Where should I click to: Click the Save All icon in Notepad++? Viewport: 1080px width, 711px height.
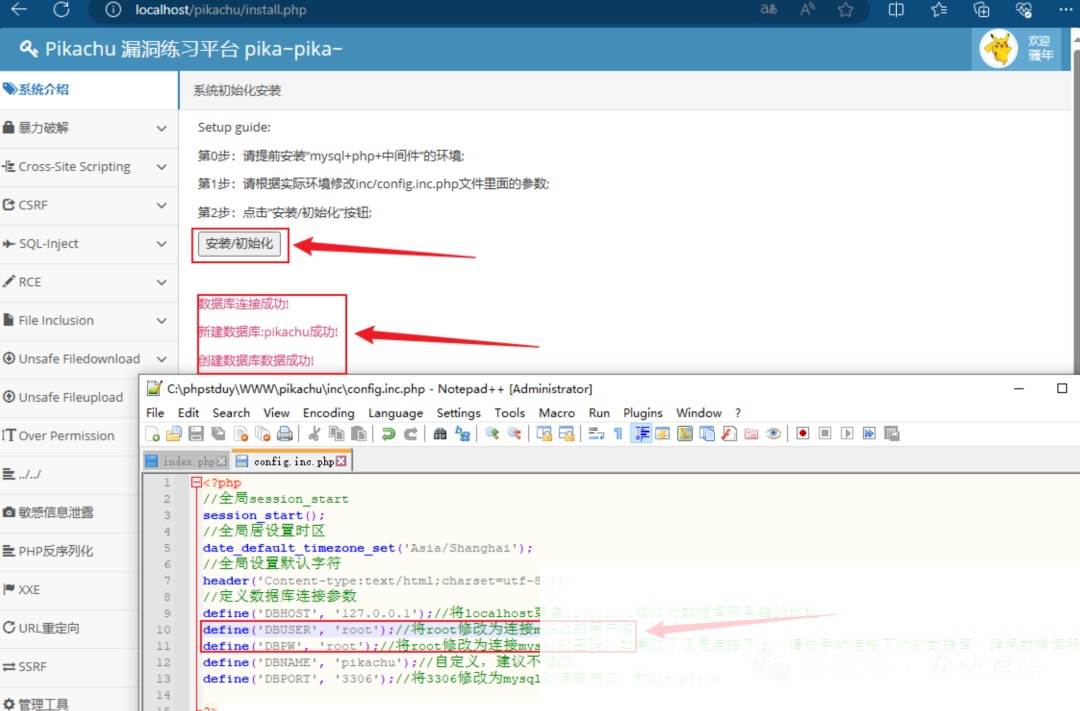(x=218, y=433)
